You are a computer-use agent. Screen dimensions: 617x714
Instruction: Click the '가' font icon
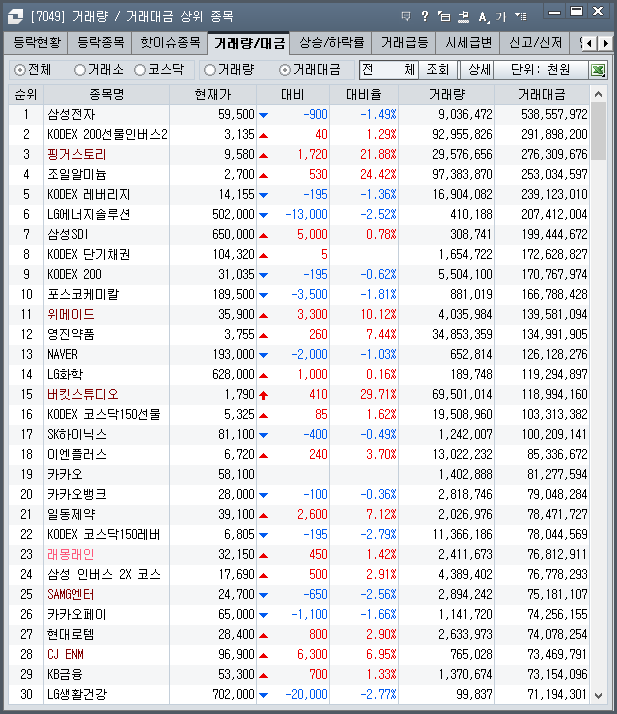coord(501,17)
